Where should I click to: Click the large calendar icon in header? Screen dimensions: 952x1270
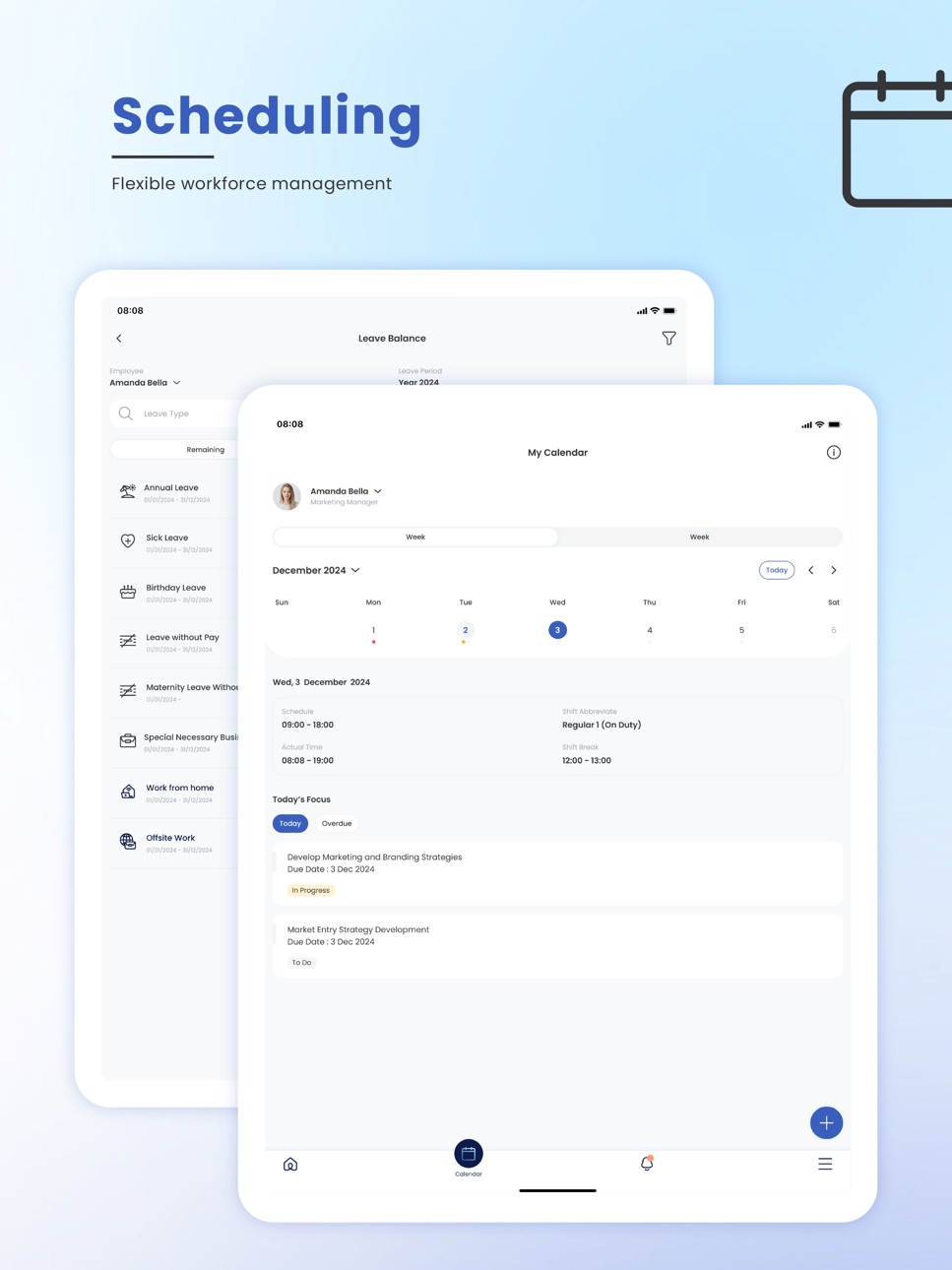click(x=897, y=140)
